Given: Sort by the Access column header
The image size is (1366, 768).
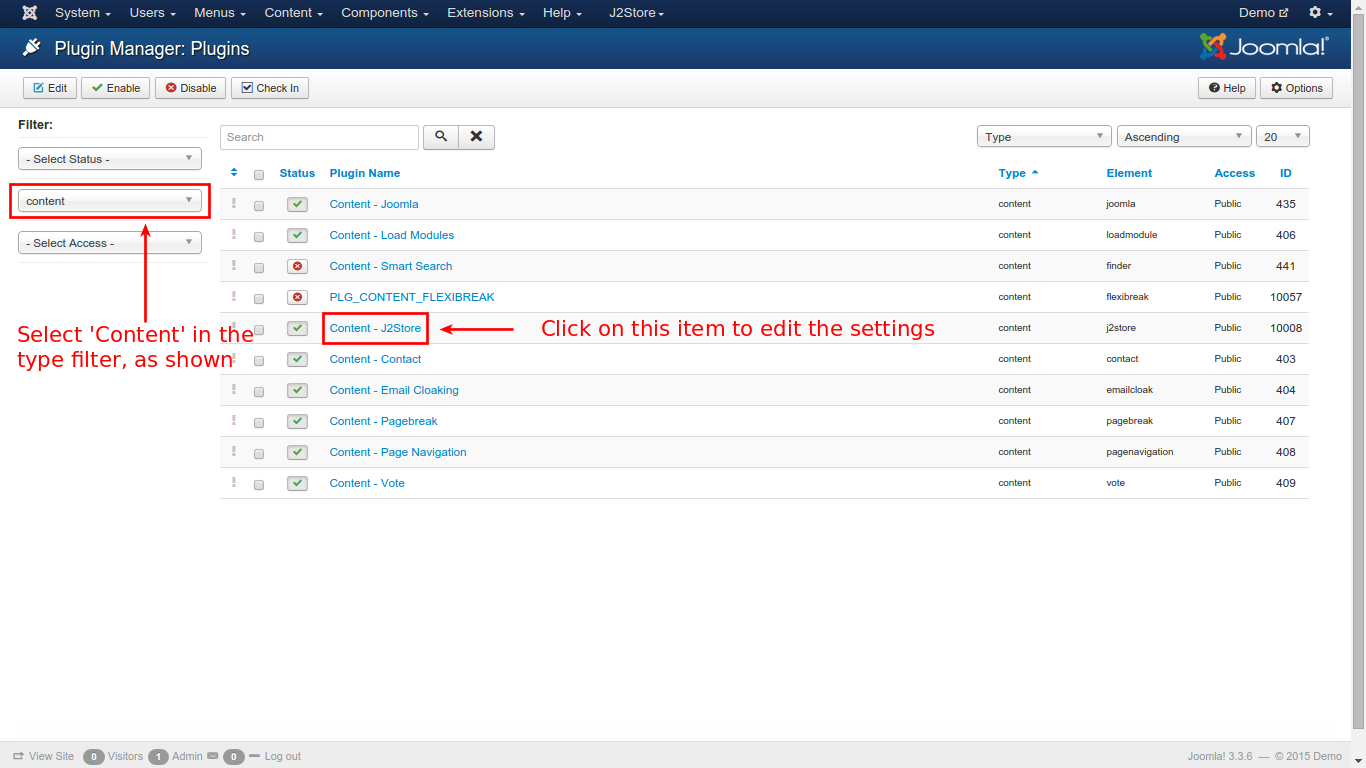Looking at the screenshot, I should click(1235, 173).
